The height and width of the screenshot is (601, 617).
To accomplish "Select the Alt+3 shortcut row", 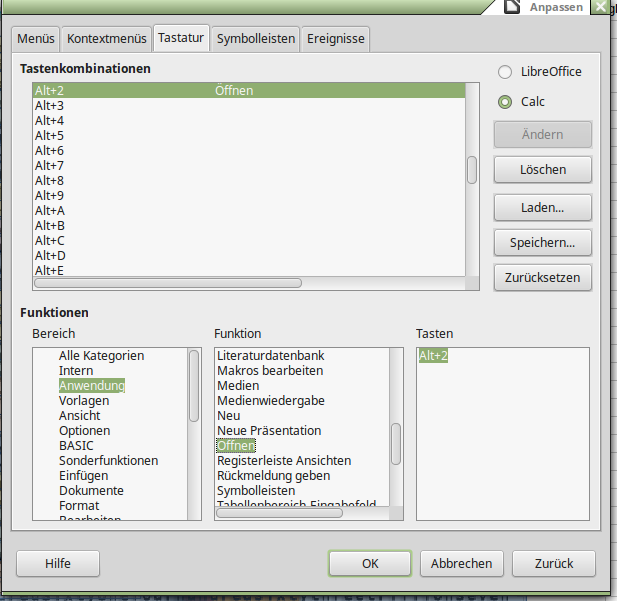I will (249, 105).
